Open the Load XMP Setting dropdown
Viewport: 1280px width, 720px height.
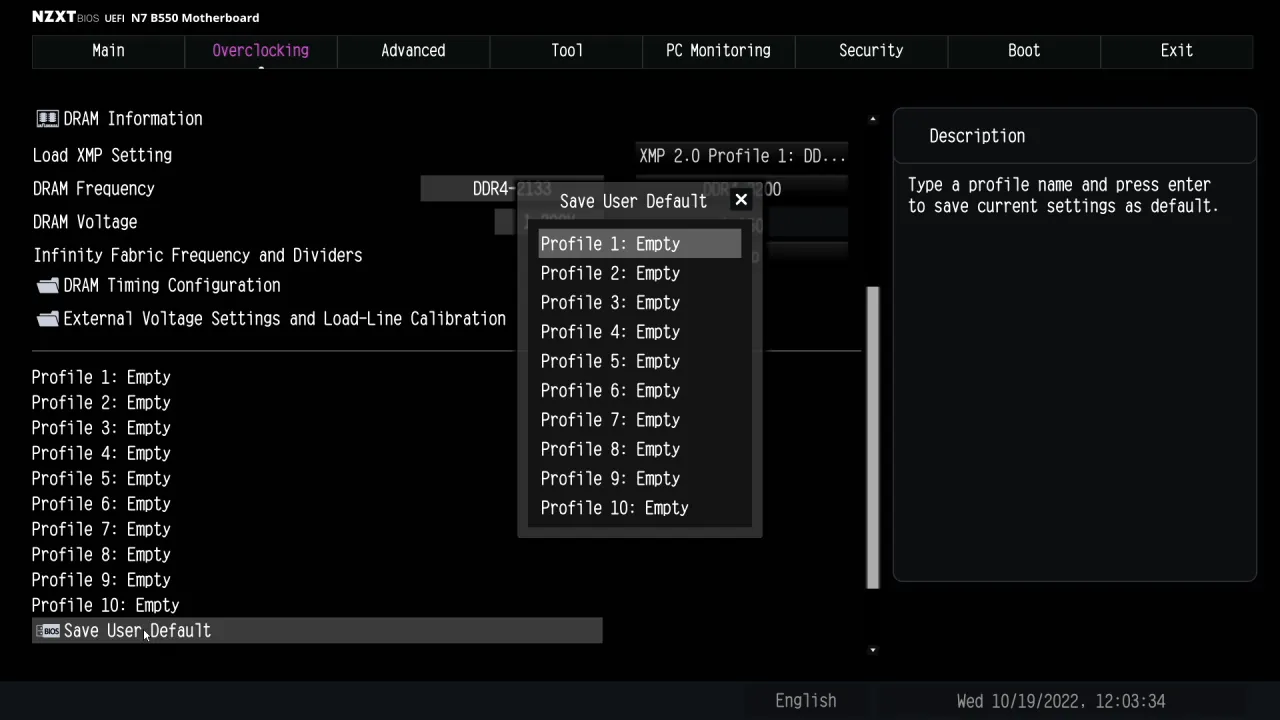(x=742, y=156)
